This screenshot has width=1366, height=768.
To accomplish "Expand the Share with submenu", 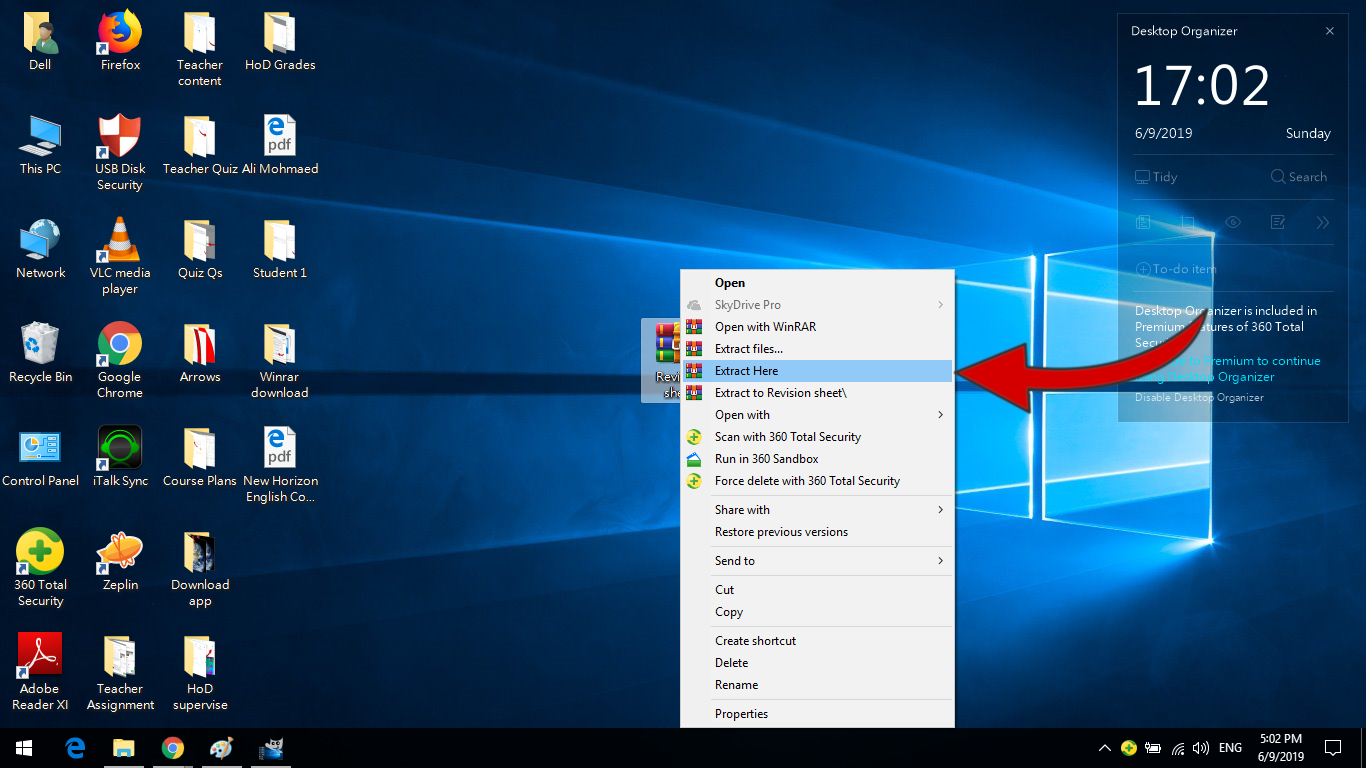I will tap(817, 510).
